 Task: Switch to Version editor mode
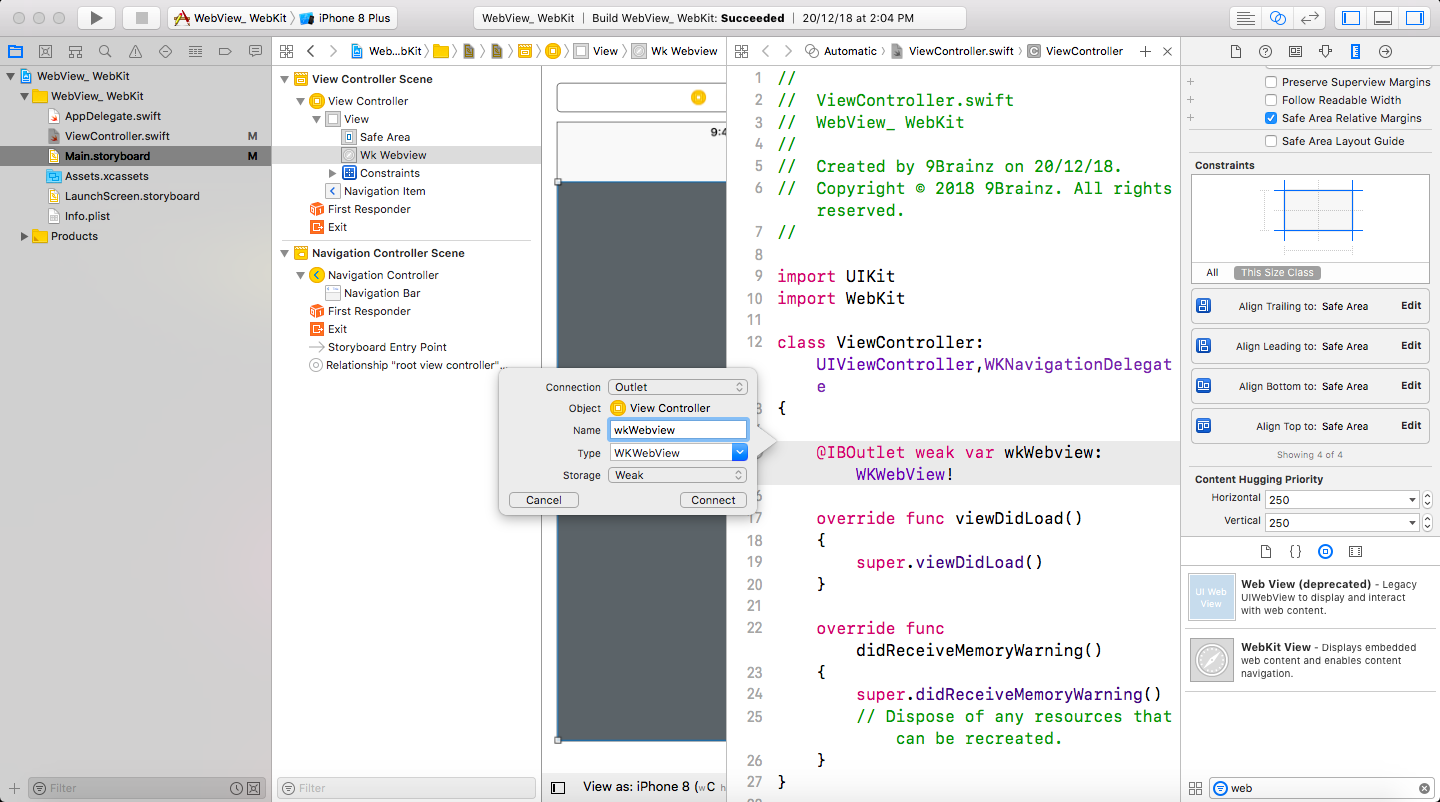(x=1309, y=18)
